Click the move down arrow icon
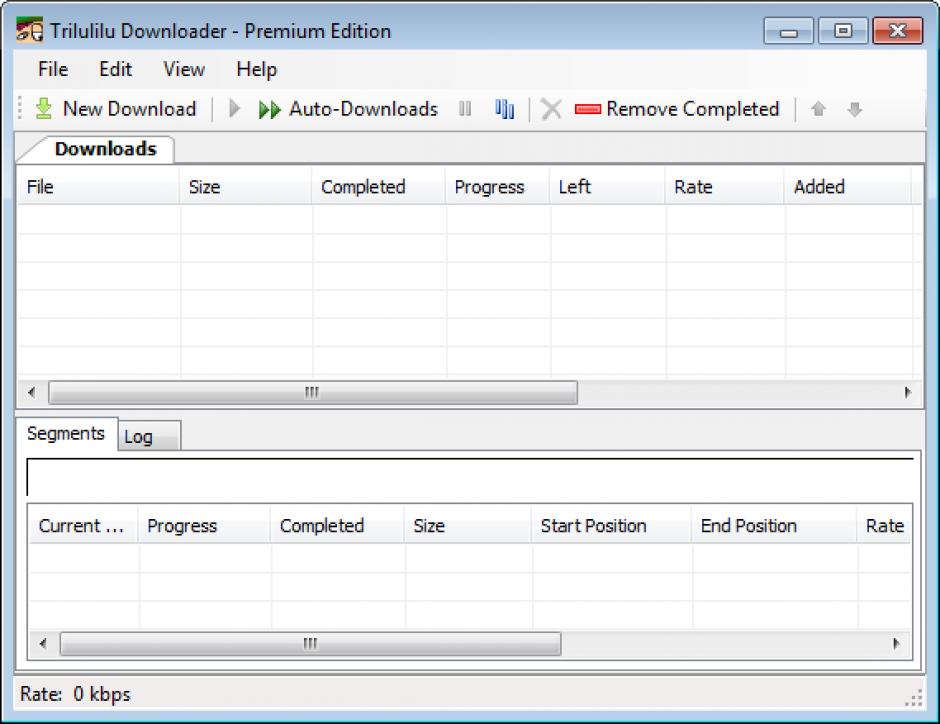940x724 pixels. 855,109
